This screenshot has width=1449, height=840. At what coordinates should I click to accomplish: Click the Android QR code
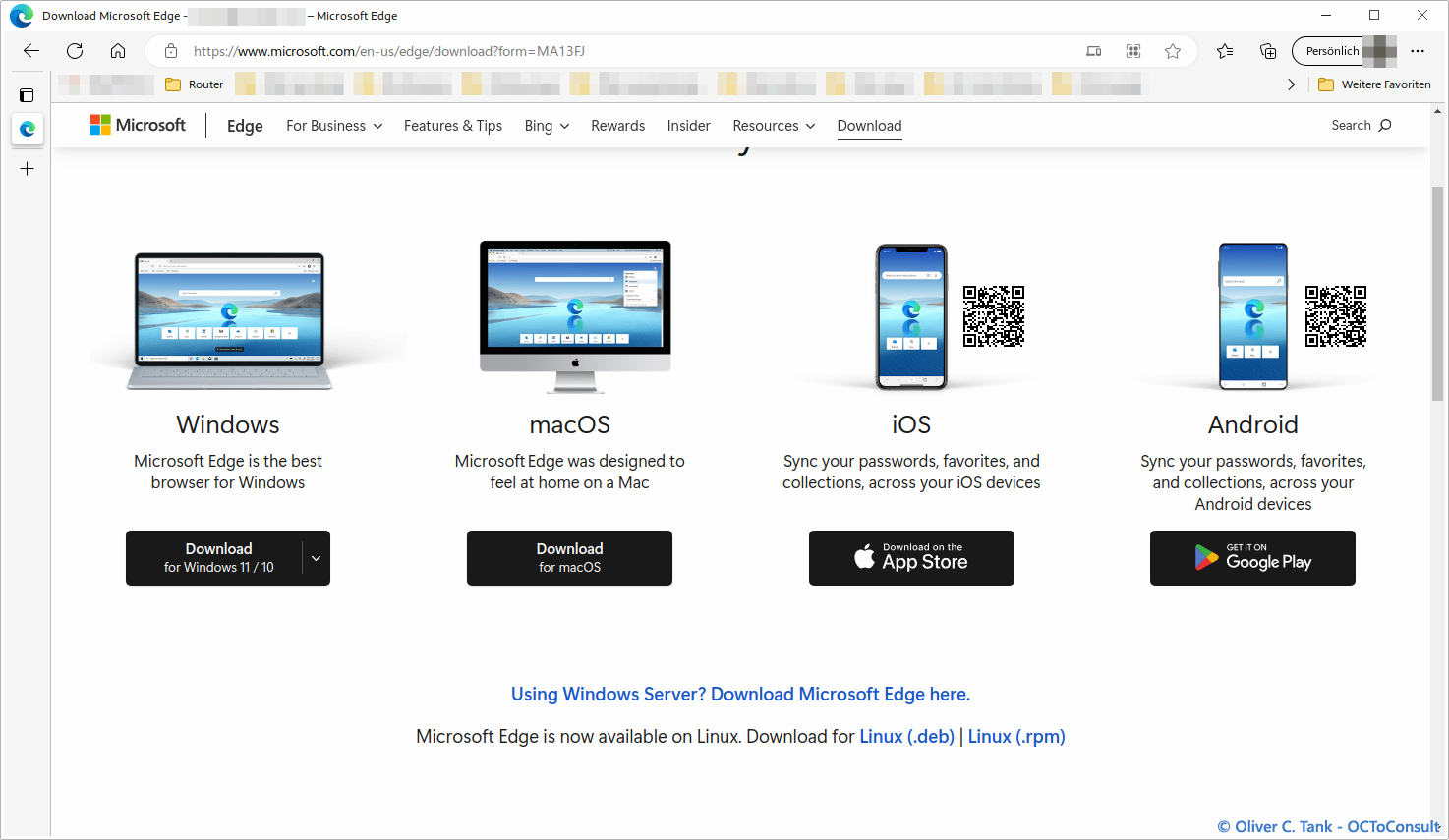(1336, 316)
